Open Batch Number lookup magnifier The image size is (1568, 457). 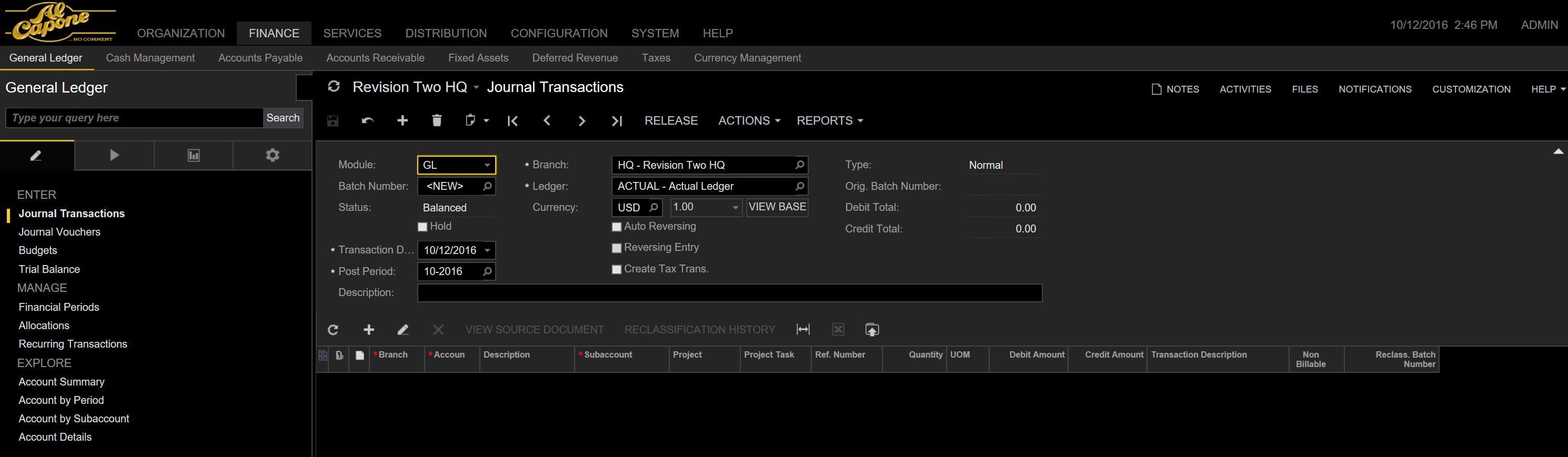point(487,186)
